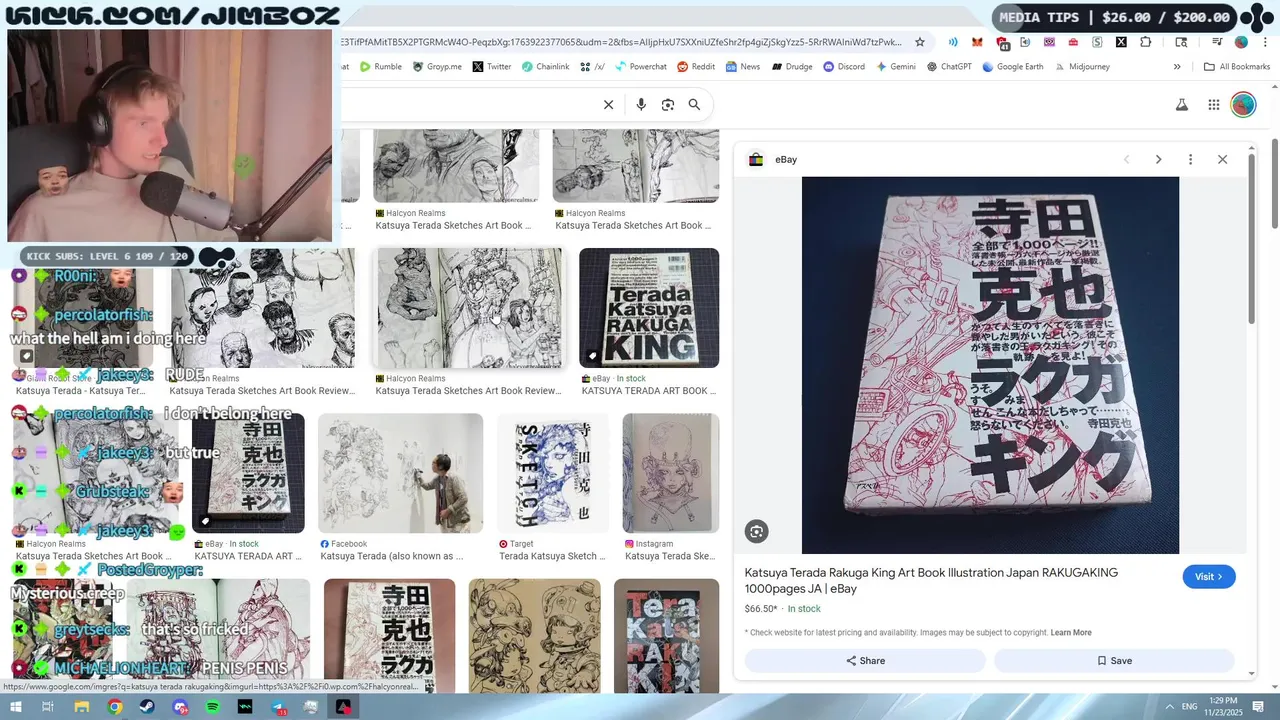1280x720 pixels.
Task: Open Task View on the taskbar
Action: click(47, 707)
